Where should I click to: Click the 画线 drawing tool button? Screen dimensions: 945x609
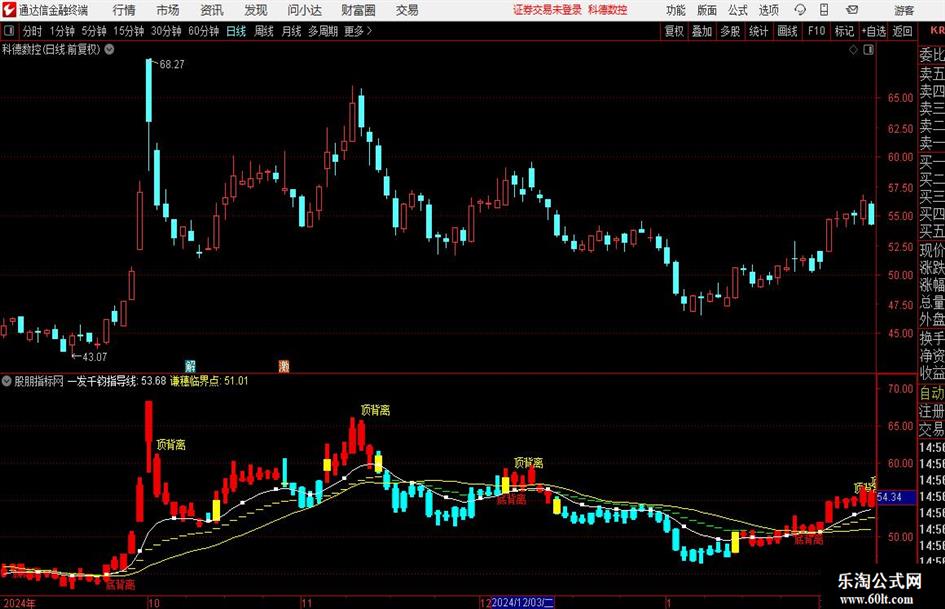pyautogui.click(x=787, y=31)
